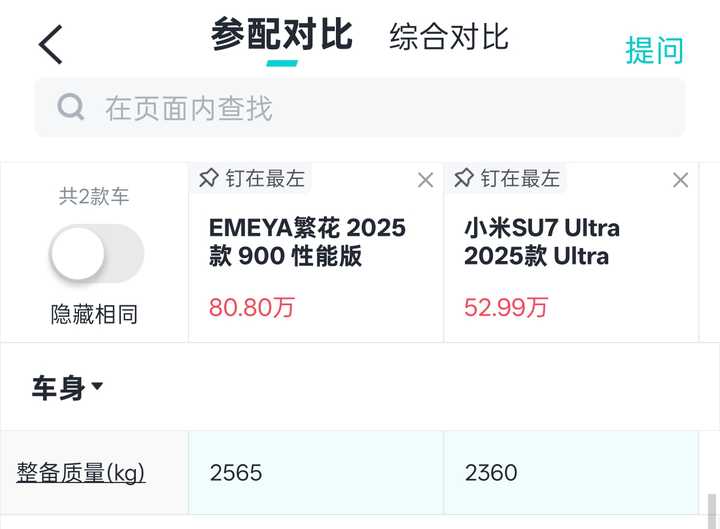
Task: Pin the 小米SU7 Ultra column with the pin icon
Action: pos(463,178)
